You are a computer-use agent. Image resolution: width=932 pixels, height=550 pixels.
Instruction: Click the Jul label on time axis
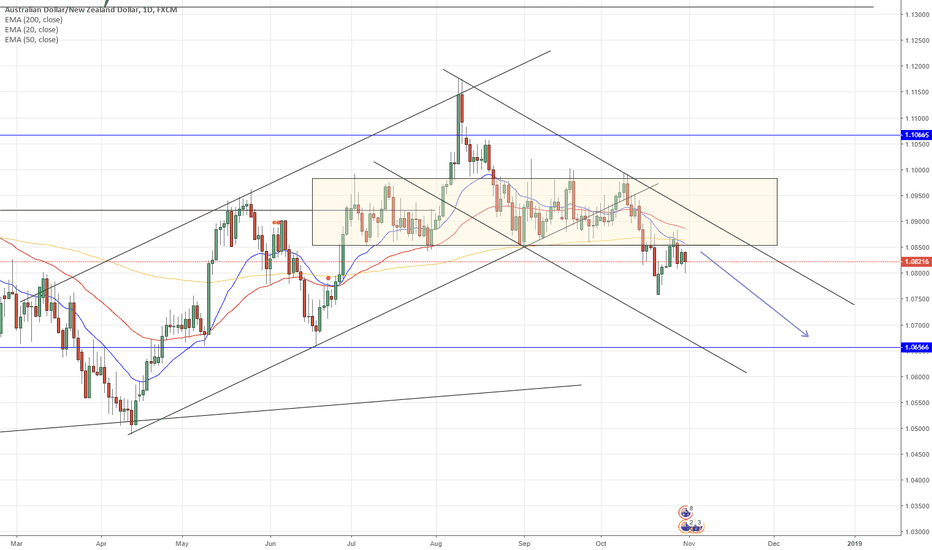pos(351,543)
